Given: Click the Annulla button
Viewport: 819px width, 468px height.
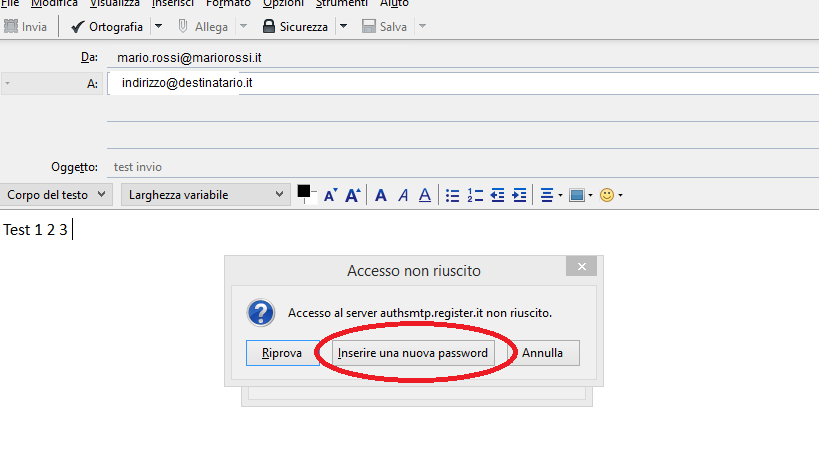Looking at the screenshot, I should (543, 353).
